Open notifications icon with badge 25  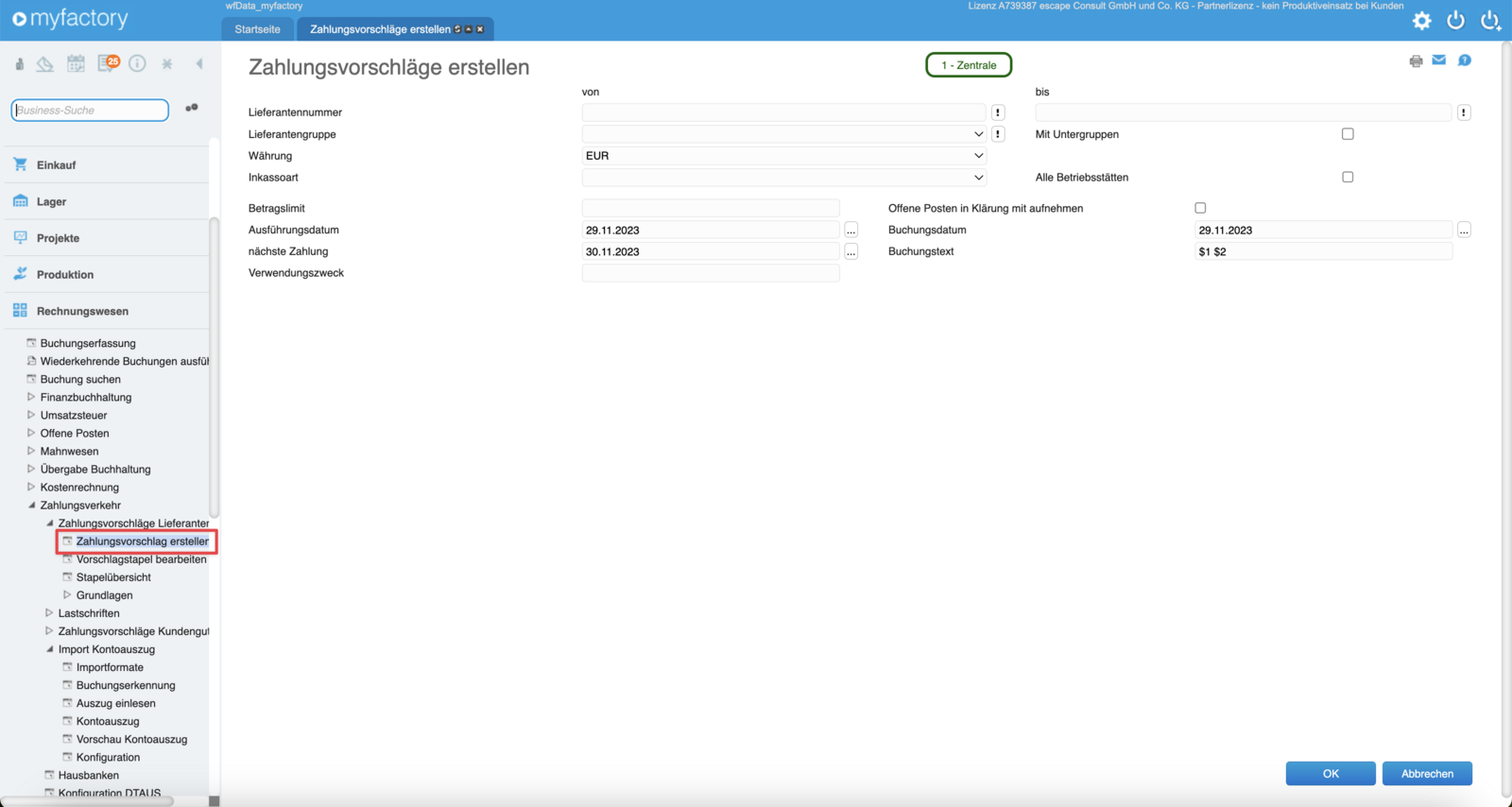point(108,63)
